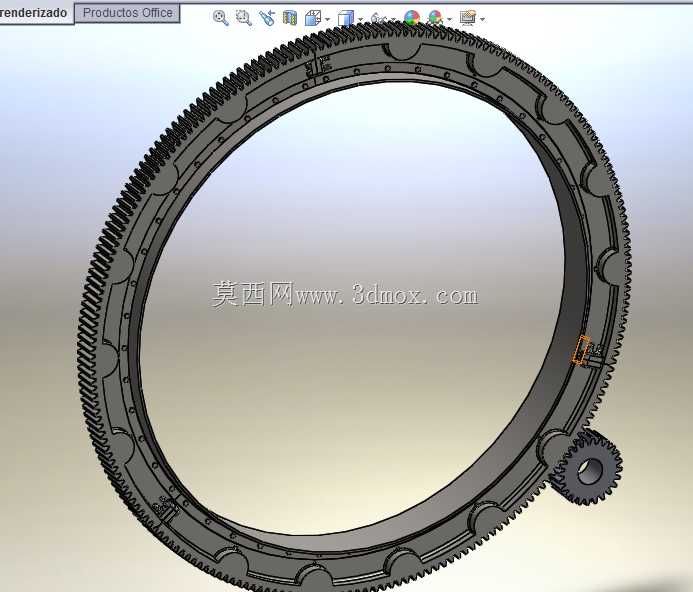Expand the Apply Scene dropdown arrow

[449, 19]
